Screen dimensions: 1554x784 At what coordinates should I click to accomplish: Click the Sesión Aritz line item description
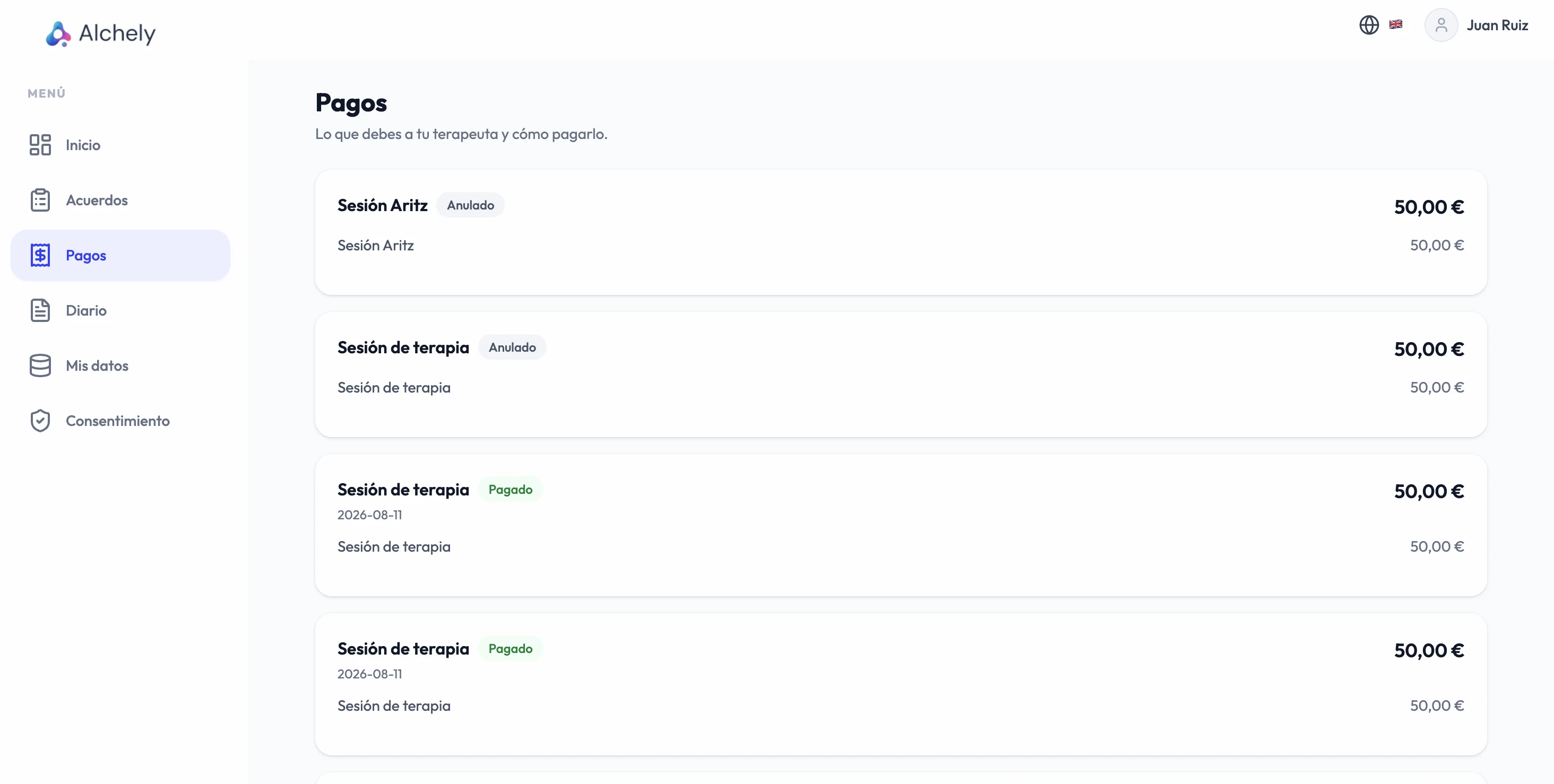pyautogui.click(x=375, y=246)
